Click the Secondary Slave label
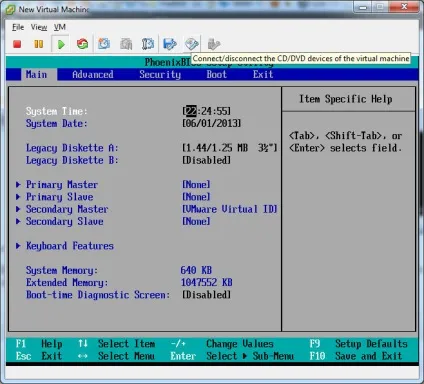 (x=65, y=221)
